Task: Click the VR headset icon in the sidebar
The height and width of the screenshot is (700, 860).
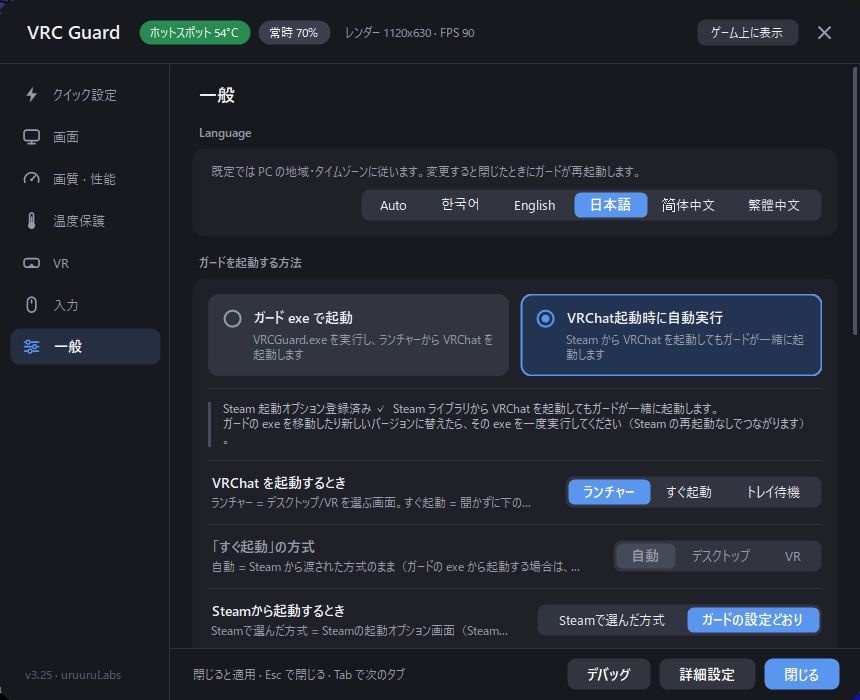Action: click(x=32, y=263)
